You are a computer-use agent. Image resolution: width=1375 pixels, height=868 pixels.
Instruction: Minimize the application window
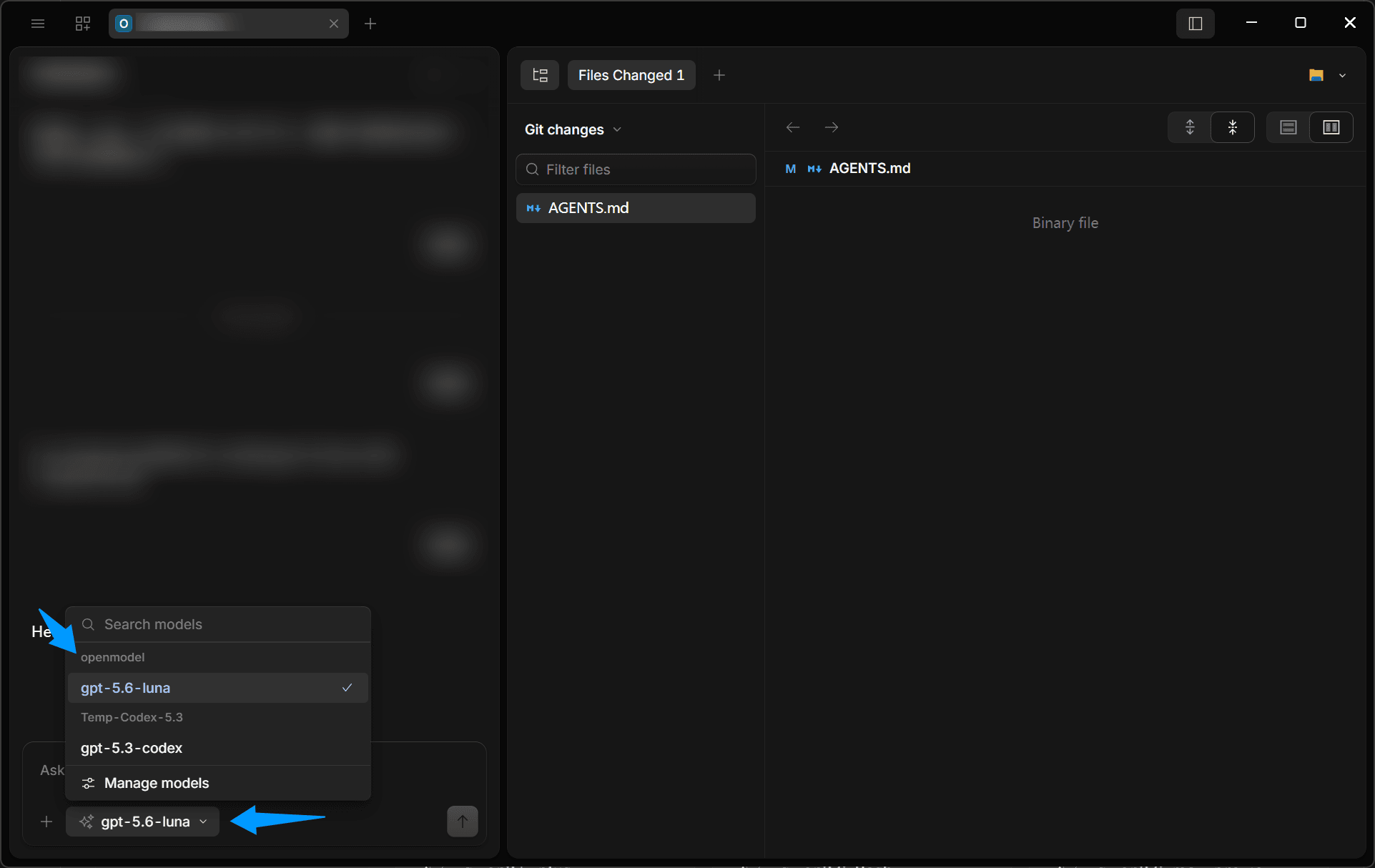1251,23
